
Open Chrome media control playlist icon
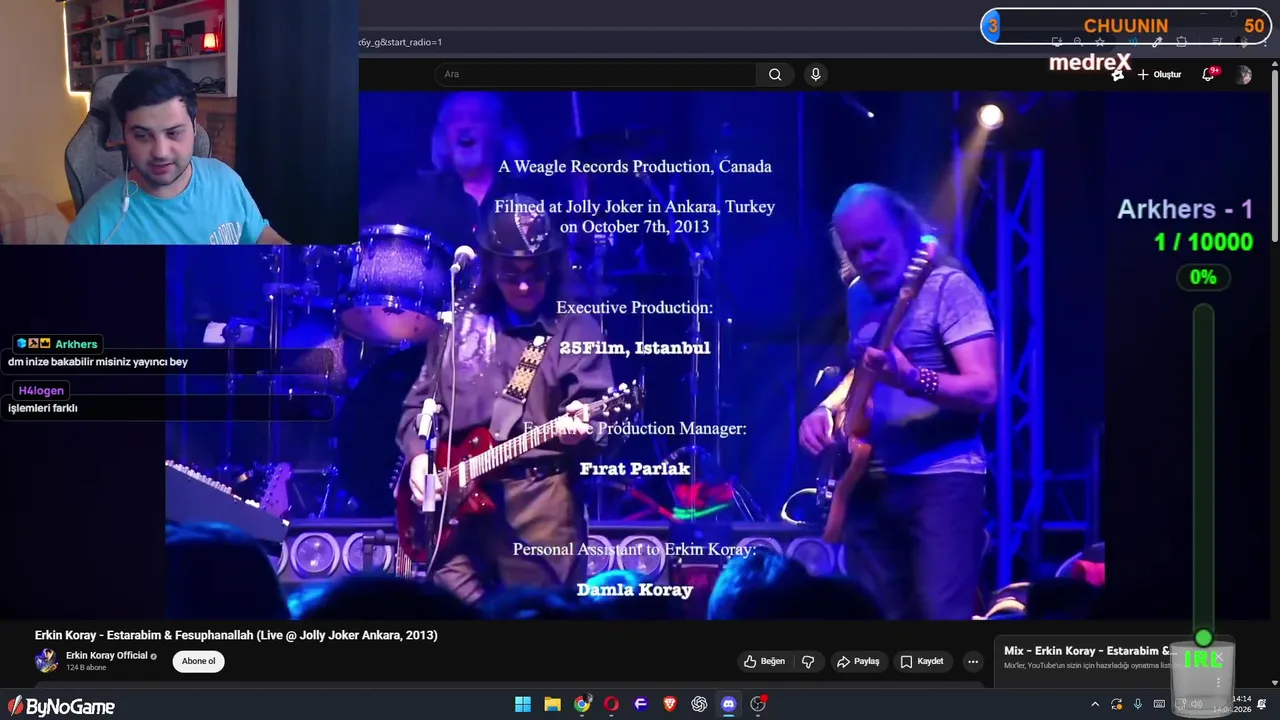point(1217,42)
